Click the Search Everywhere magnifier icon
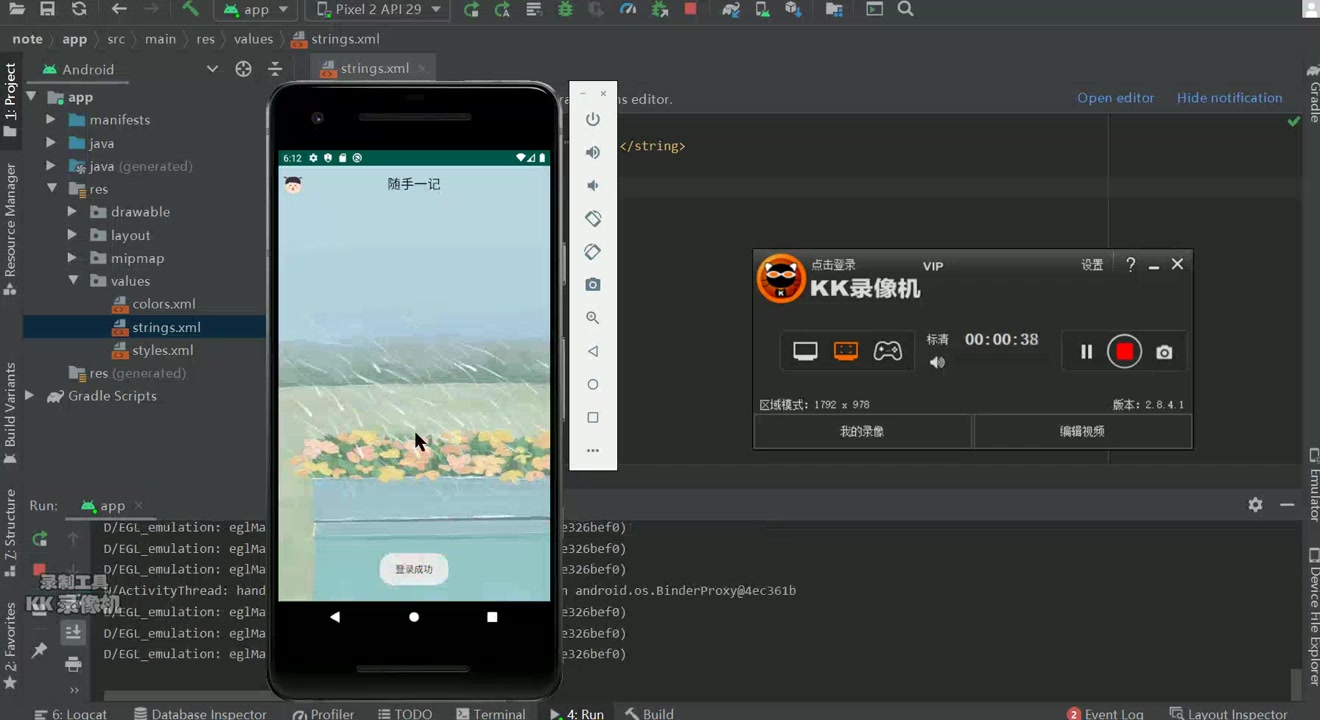Viewport: 1320px width, 720px height. click(x=905, y=9)
